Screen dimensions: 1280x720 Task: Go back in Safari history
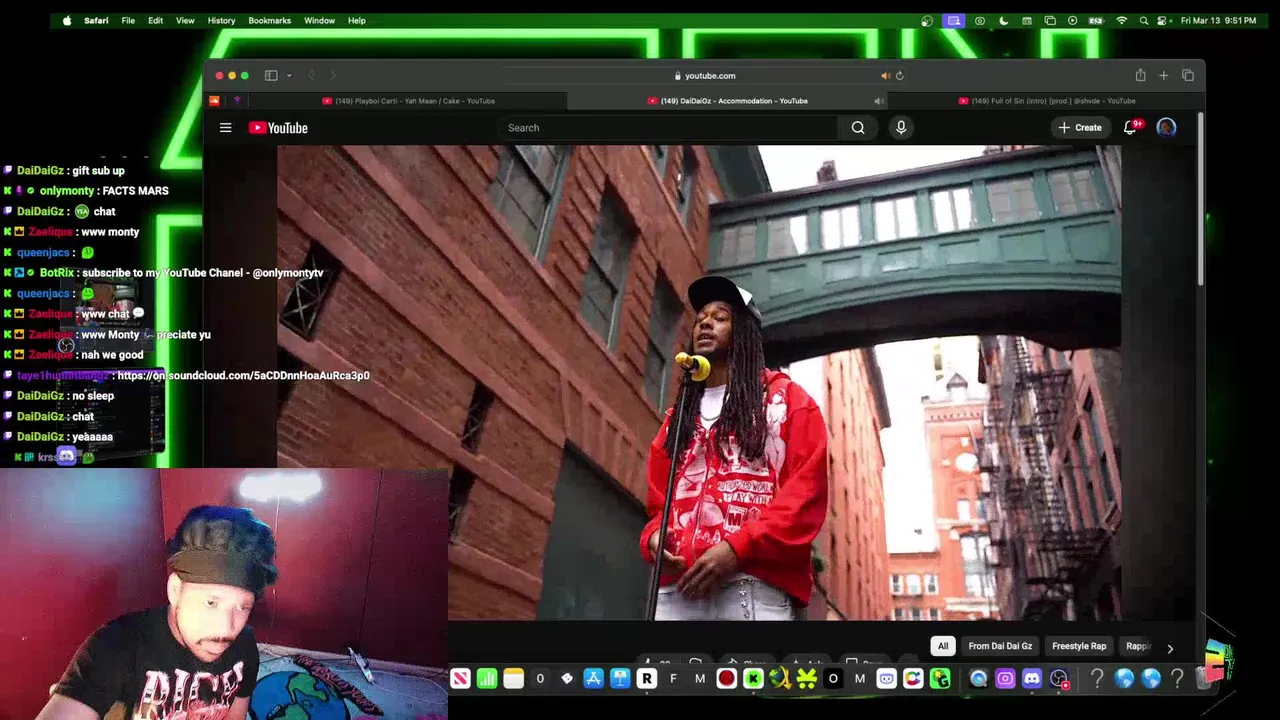pyautogui.click(x=311, y=76)
